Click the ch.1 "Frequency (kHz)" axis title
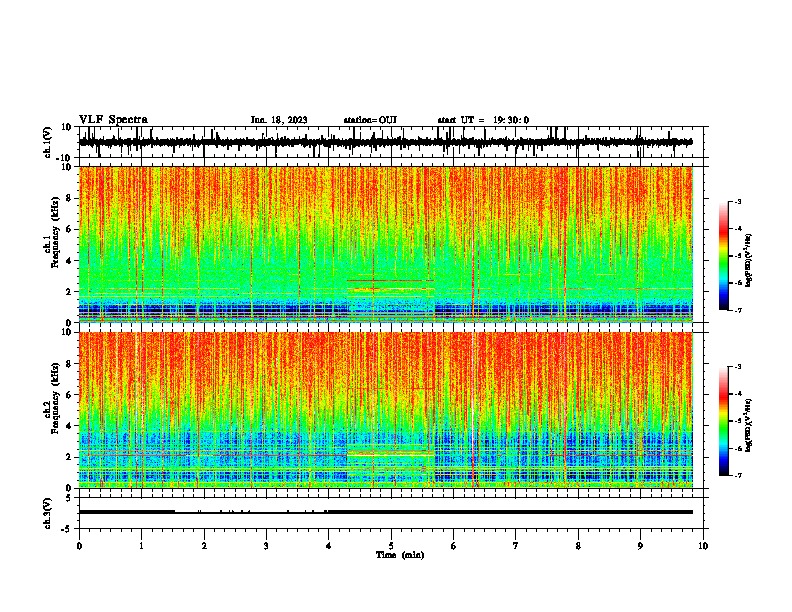 (x=55, y=232)
